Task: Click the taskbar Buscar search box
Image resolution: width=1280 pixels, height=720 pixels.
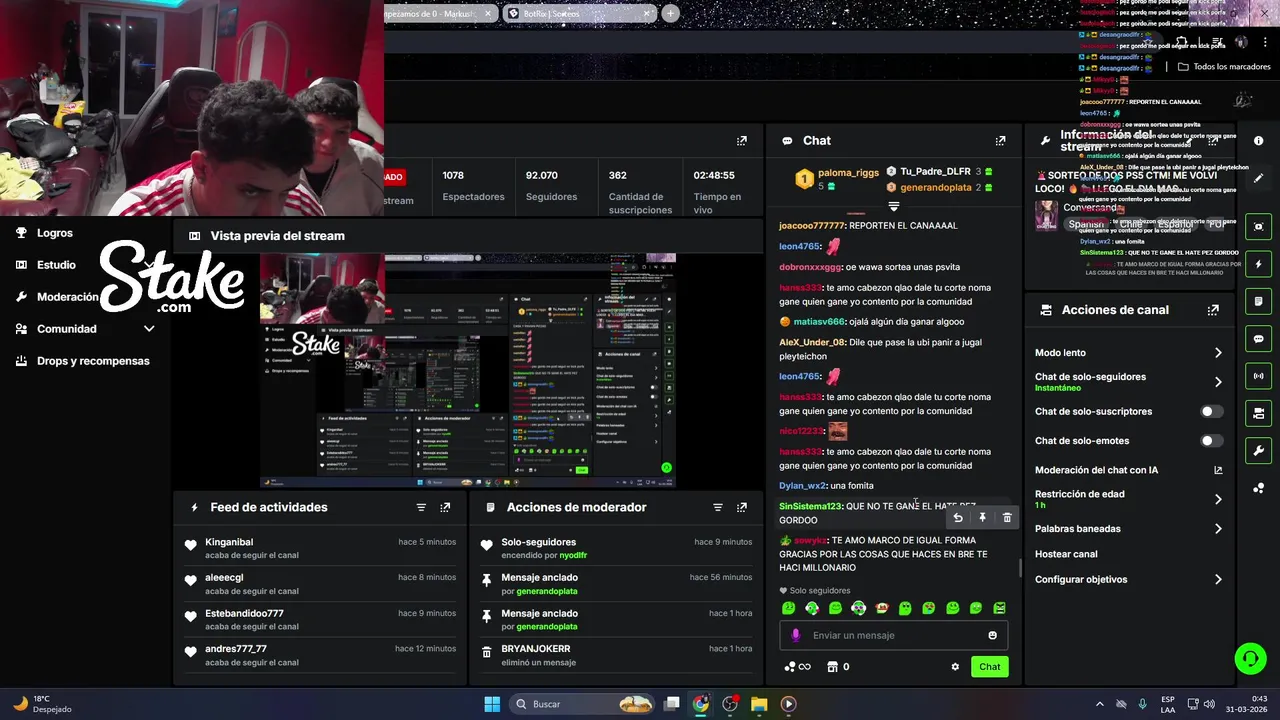Action: coord(583,704)
